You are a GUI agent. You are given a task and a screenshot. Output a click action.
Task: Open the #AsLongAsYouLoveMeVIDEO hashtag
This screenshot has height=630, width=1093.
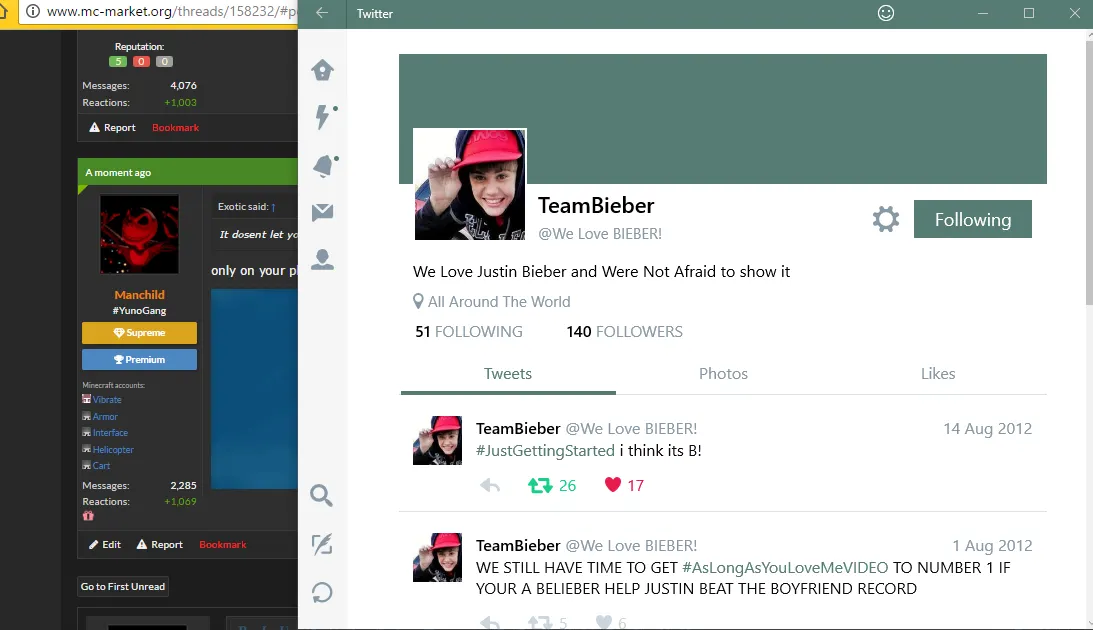785,568
